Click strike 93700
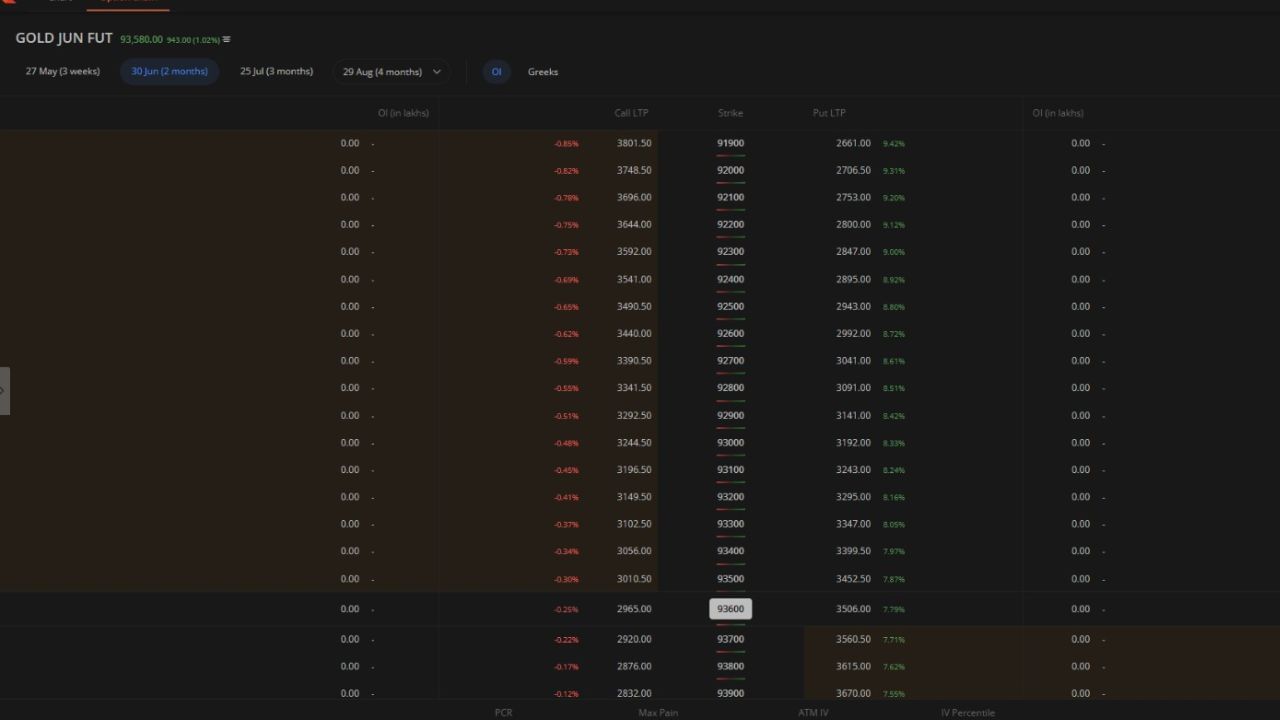The height and width of the screenshot is (720, 1280). click(x=731, y=639)
